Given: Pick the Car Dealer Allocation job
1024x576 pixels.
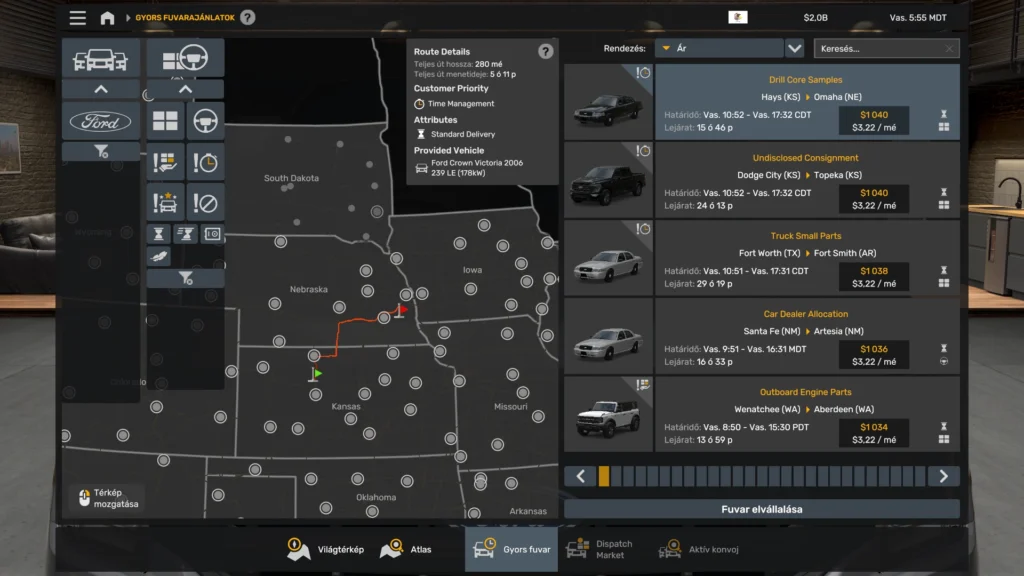Looking at the screenshot, I should coord(807,336).
